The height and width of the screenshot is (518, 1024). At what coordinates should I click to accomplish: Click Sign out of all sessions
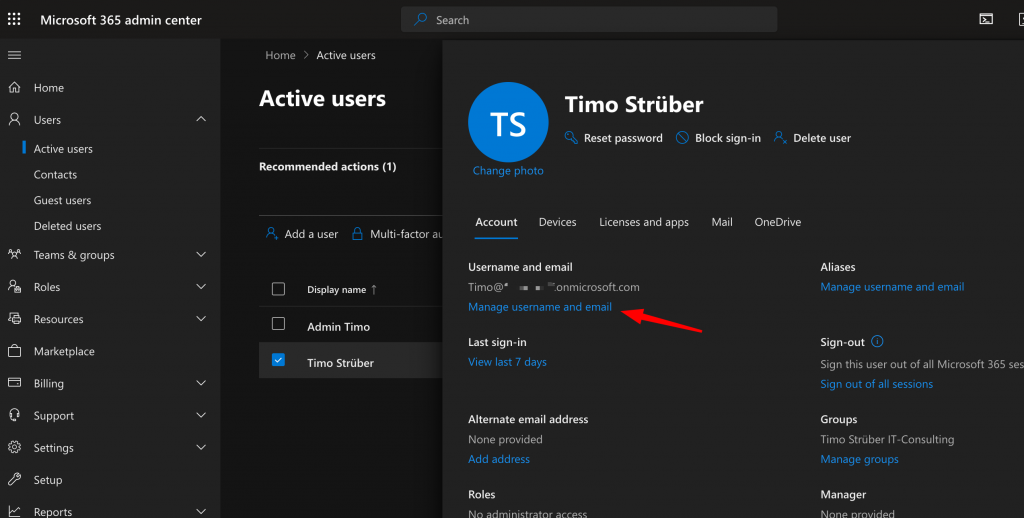tap(876, 384)
